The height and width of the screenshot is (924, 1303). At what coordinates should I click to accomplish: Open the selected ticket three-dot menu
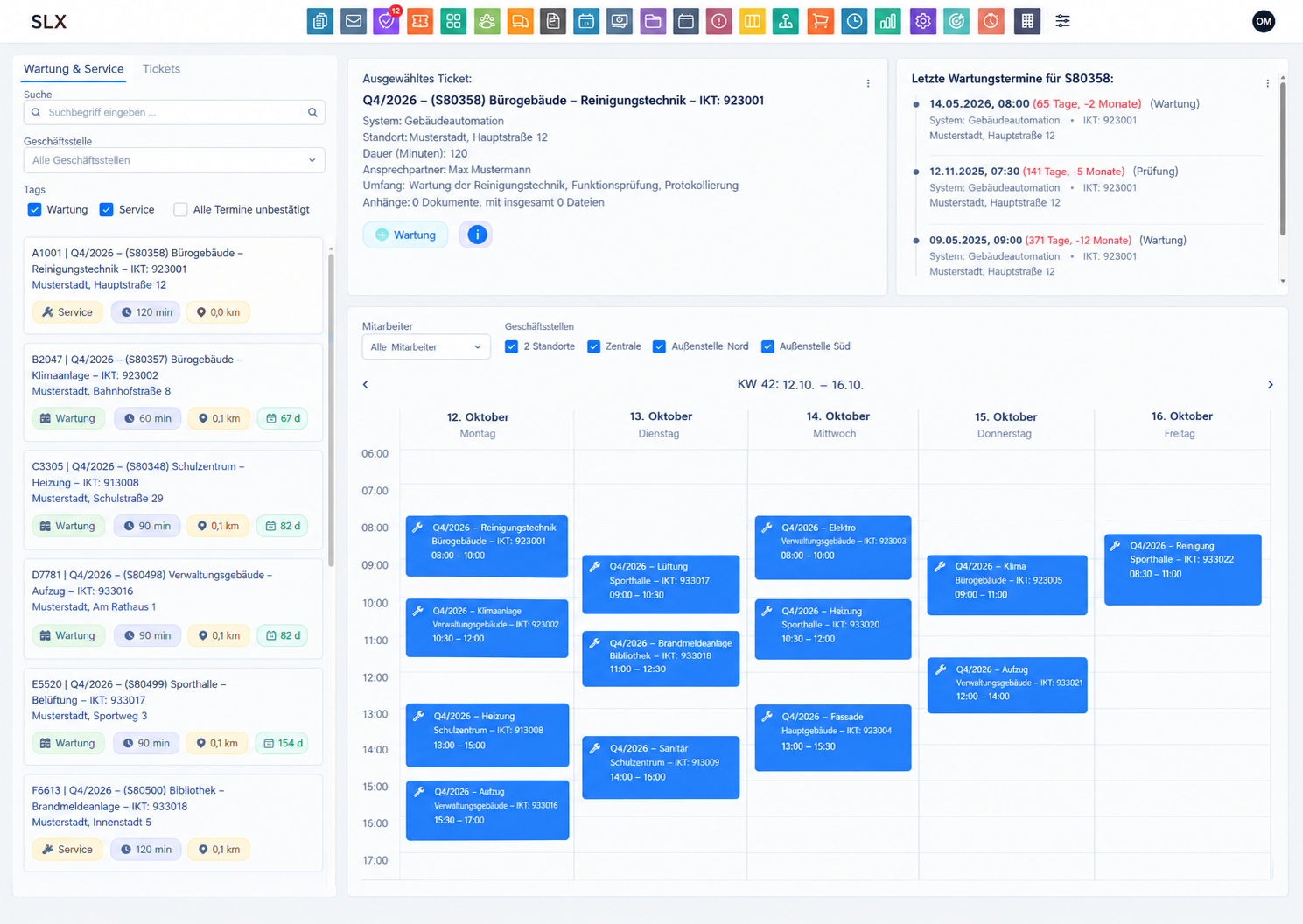[x=868, y=83]
